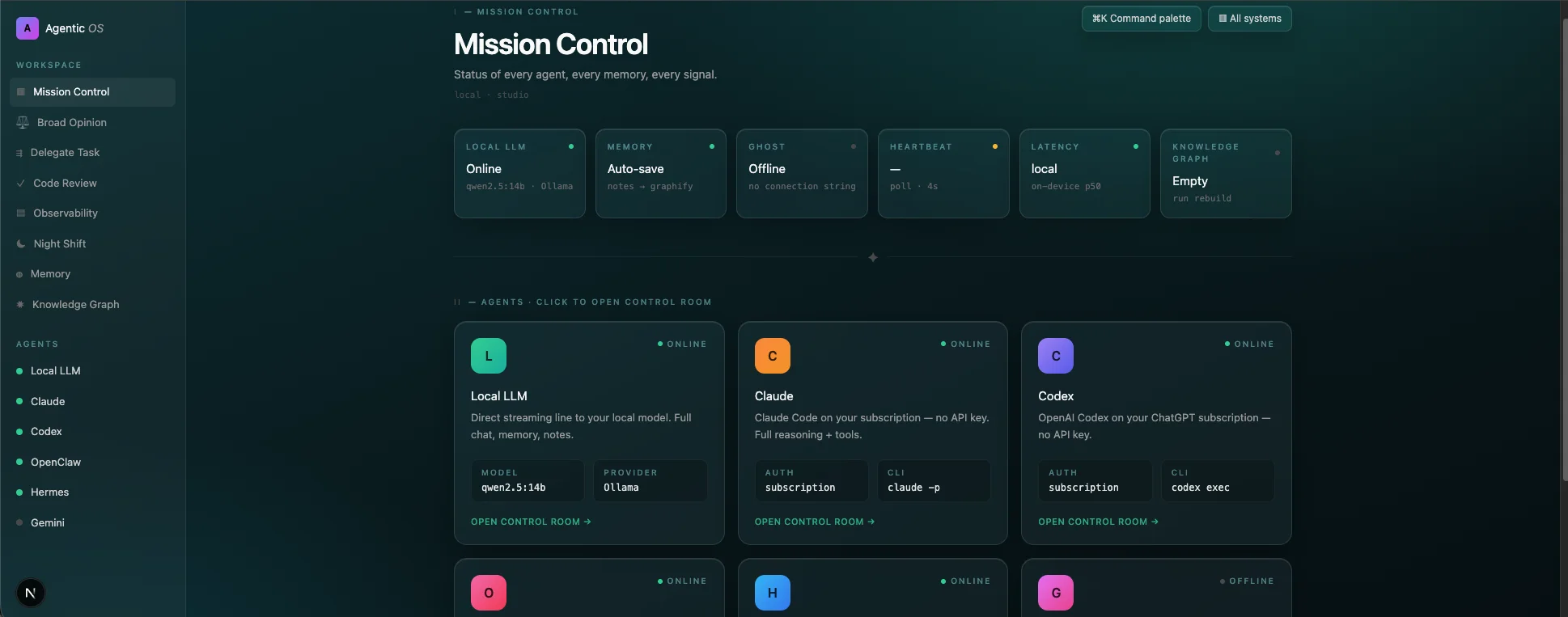
Task: Click the pink O agent avatar
Action: tap(489, 593)
